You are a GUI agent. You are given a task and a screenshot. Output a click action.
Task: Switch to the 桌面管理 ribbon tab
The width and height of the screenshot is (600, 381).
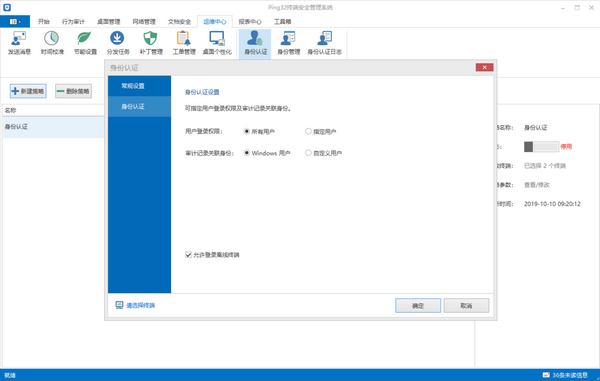point(108,22)
